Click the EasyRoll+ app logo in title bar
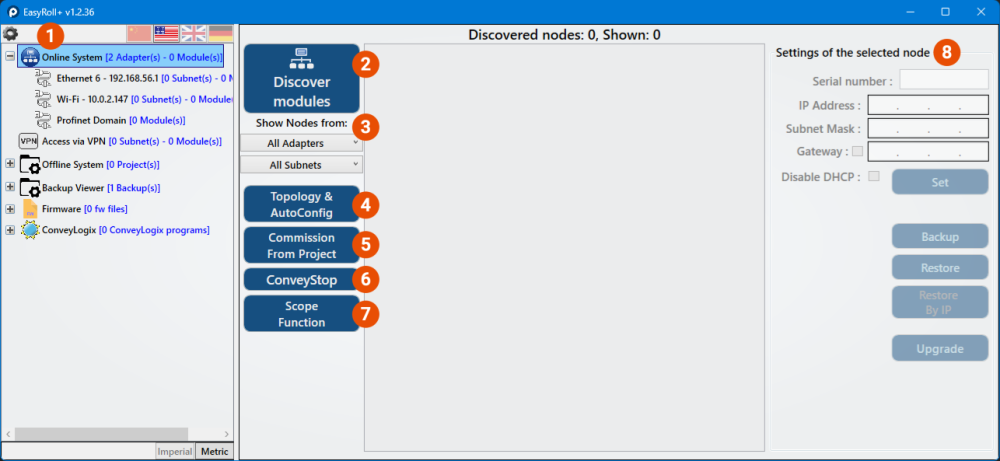1000x461 pixels. coord(11,11)
